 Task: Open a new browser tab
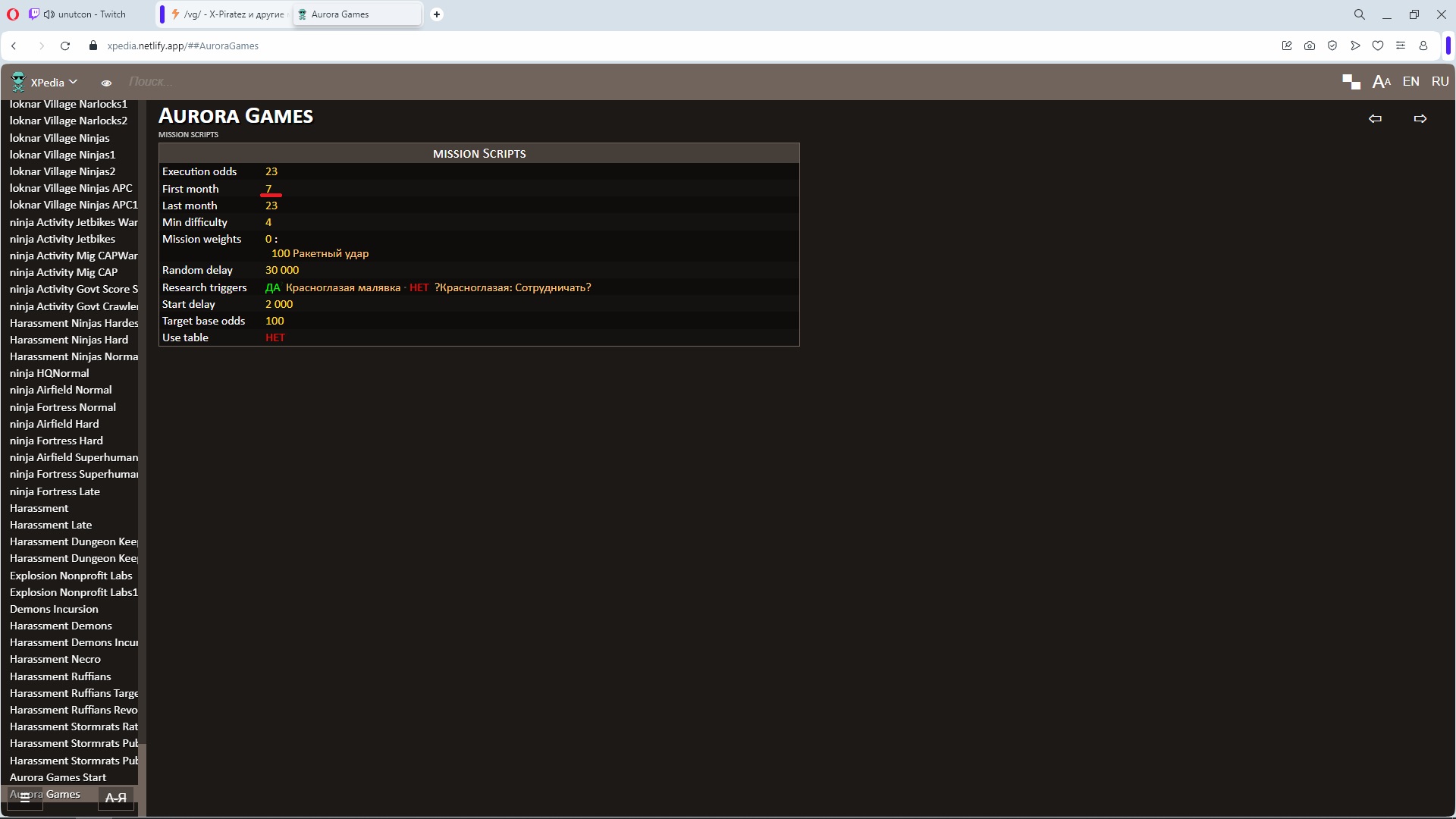click(437, 14)
